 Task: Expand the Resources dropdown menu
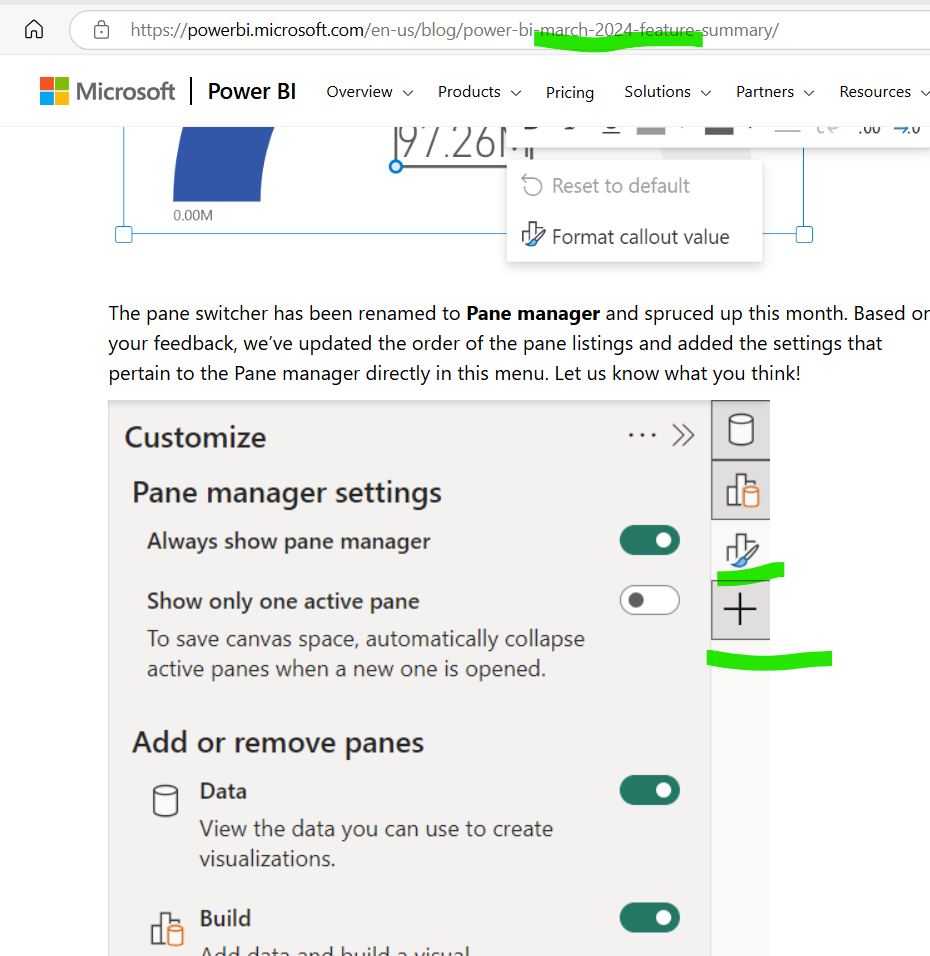coord(884,92)
